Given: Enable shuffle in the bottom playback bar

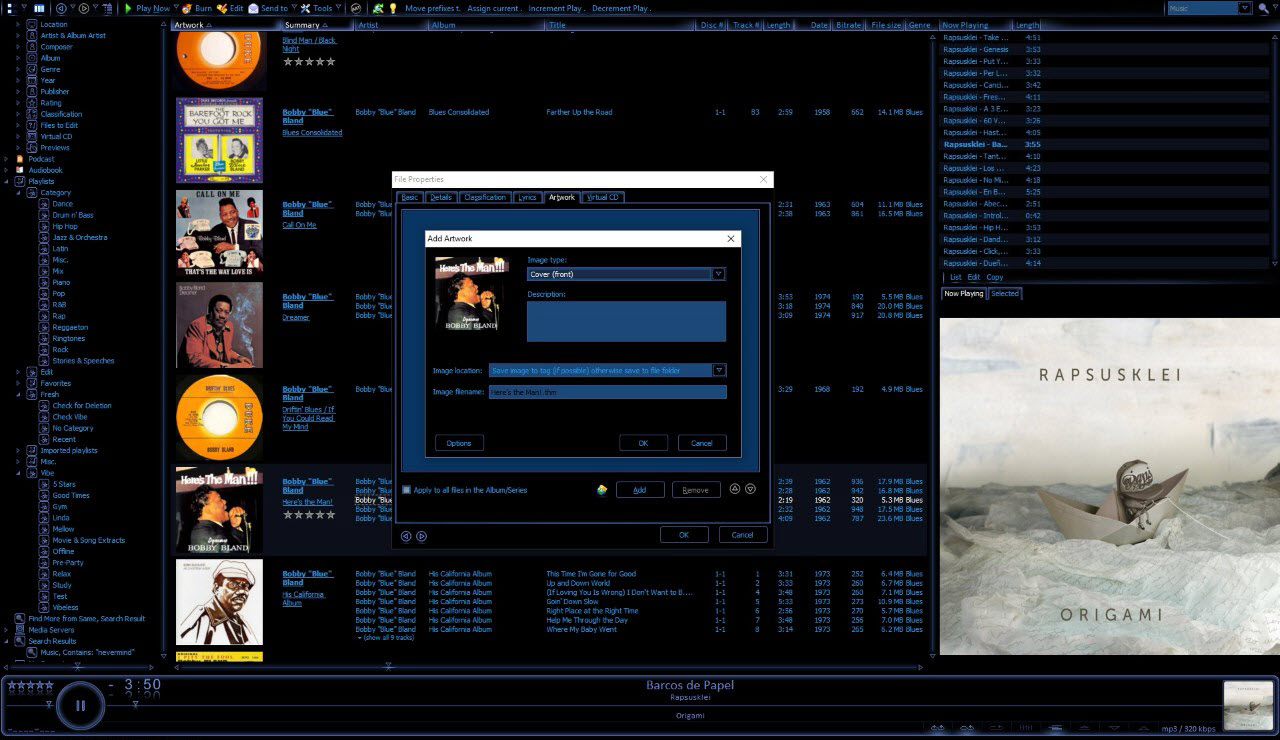Looking at the screenshot, I should (x=937, y=728).
